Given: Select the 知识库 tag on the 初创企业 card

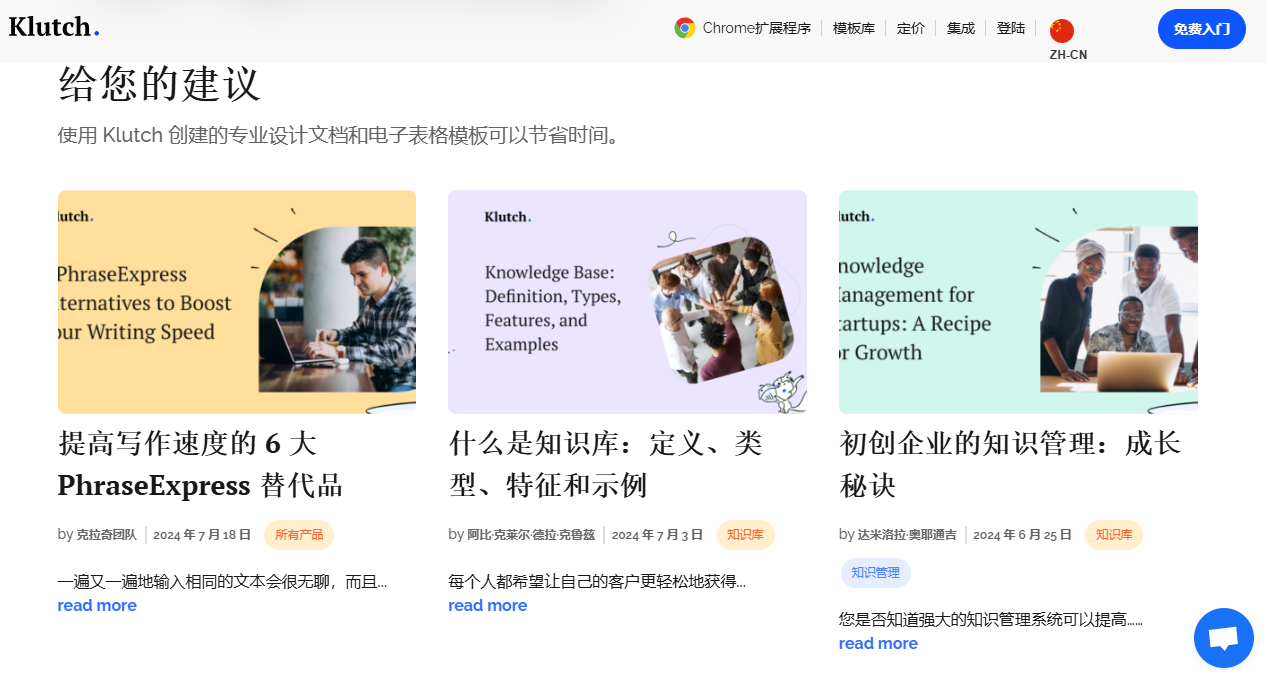Looking at the screenshot, I should point(1114,535).
